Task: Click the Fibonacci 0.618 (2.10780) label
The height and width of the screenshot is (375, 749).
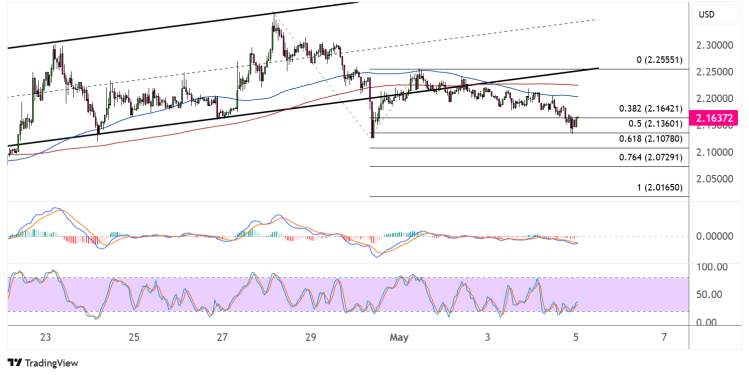Action: [651, 139]
